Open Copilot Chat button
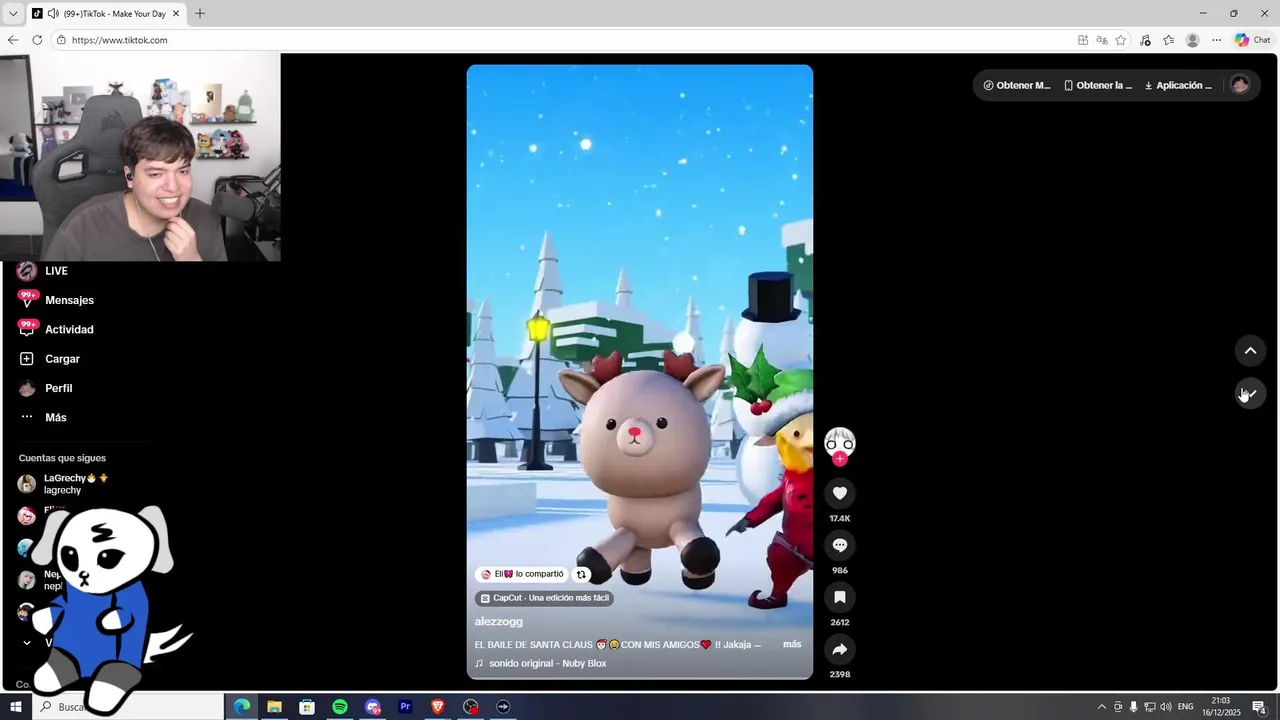This screenshot has height=720, width=1280. [1253, 40]
